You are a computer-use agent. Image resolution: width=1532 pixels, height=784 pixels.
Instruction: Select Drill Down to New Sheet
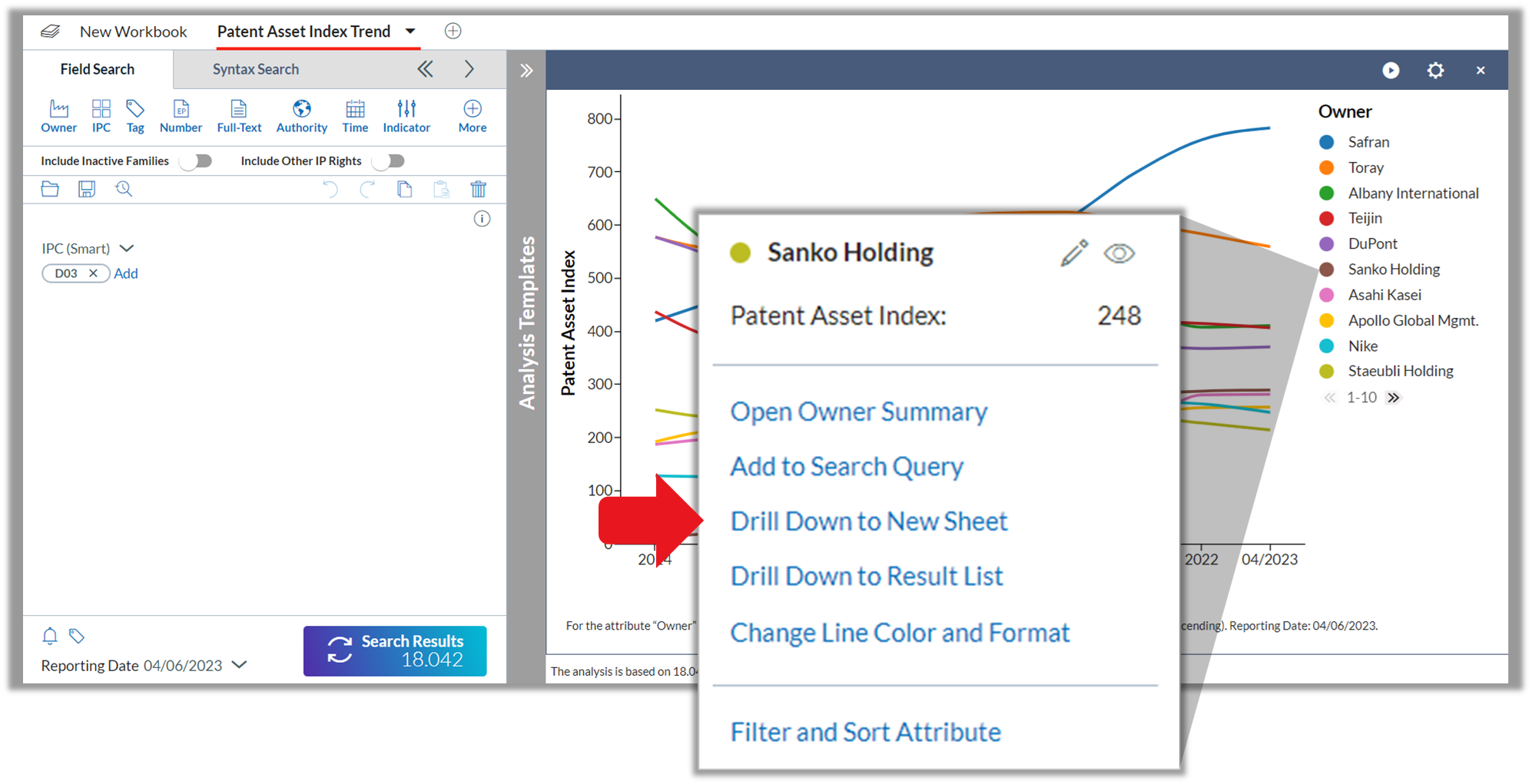[868, 521]
